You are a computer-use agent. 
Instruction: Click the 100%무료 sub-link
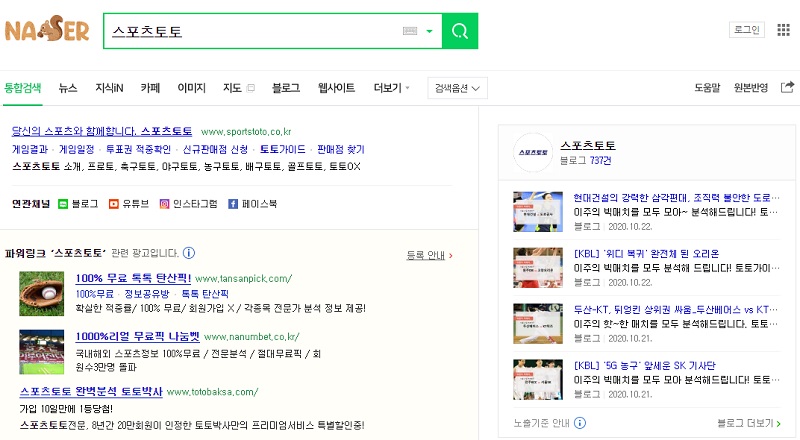[94, 294]
